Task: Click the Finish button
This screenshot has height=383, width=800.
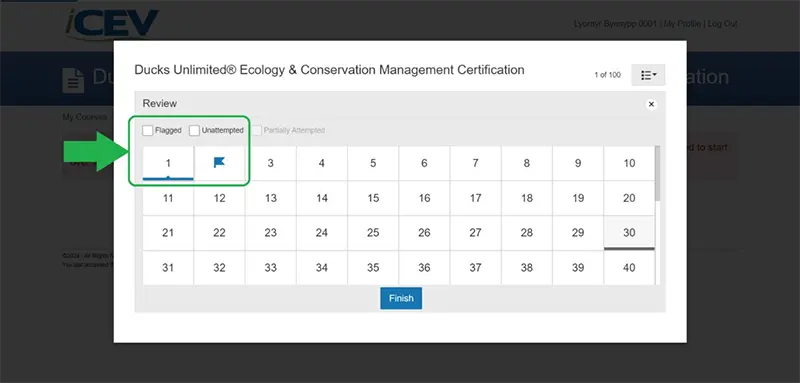Action: (x=401, y=298)
